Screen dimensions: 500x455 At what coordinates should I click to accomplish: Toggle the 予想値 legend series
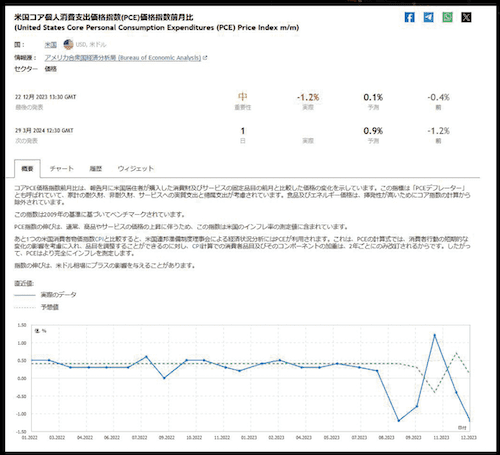click(x=36, y=307)
